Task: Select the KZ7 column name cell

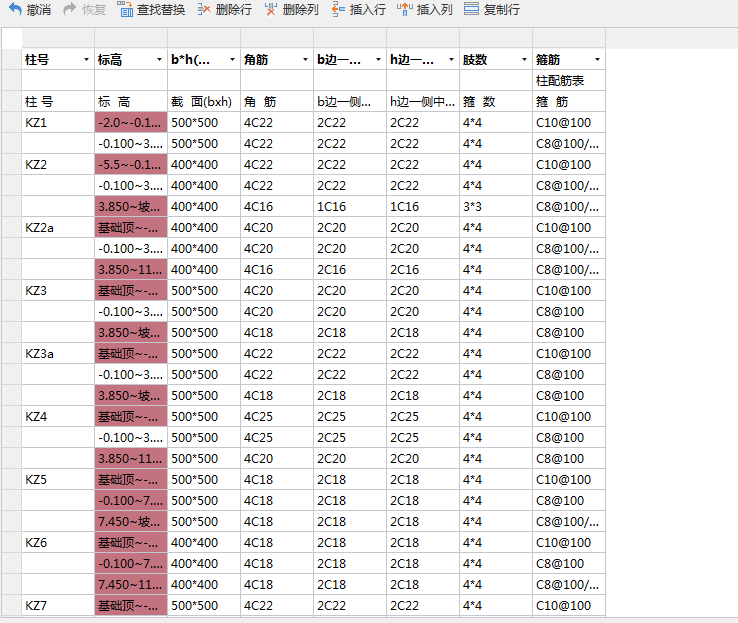Action: coord(58,605)
